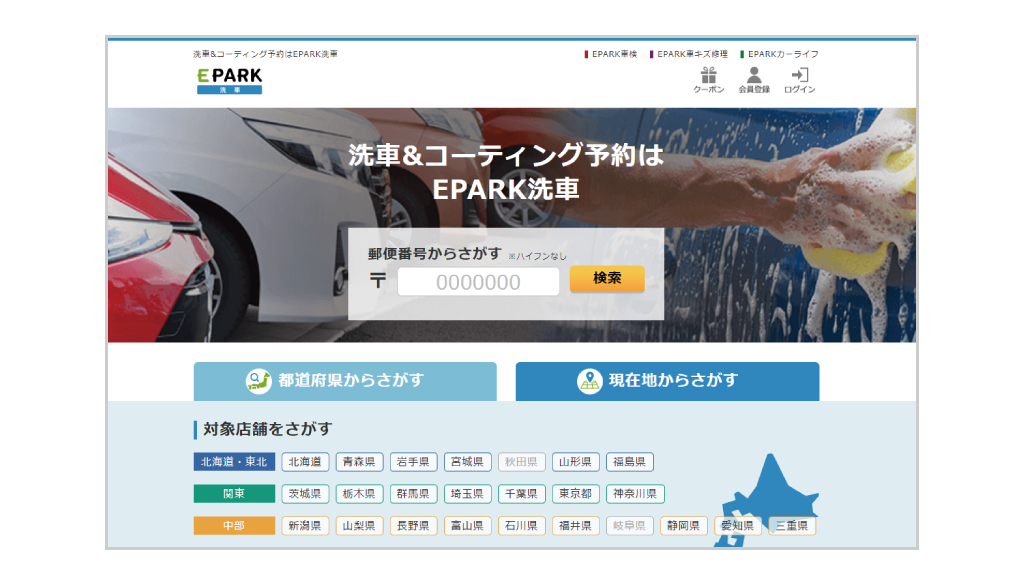Select the ログイン login icon
The height and width of the screenshot is (585, 1024).
(x=799, y=78)
